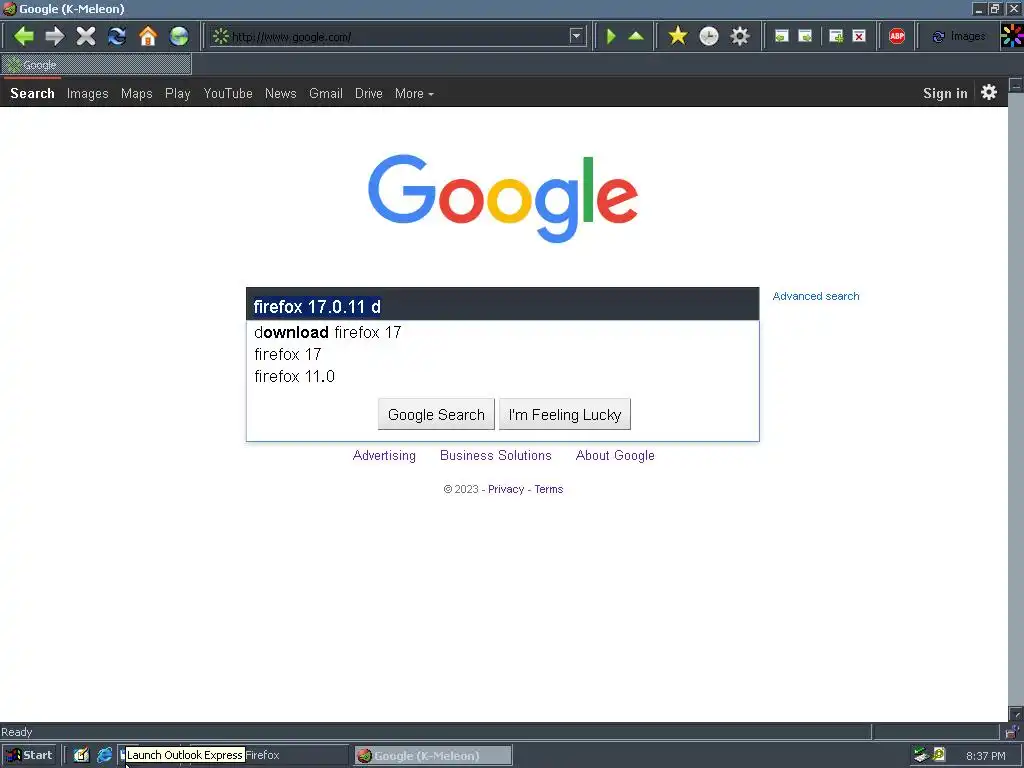Click the Google Search button
The width and height of the screenshot is (1024, 768).
[x=436, y=415]
